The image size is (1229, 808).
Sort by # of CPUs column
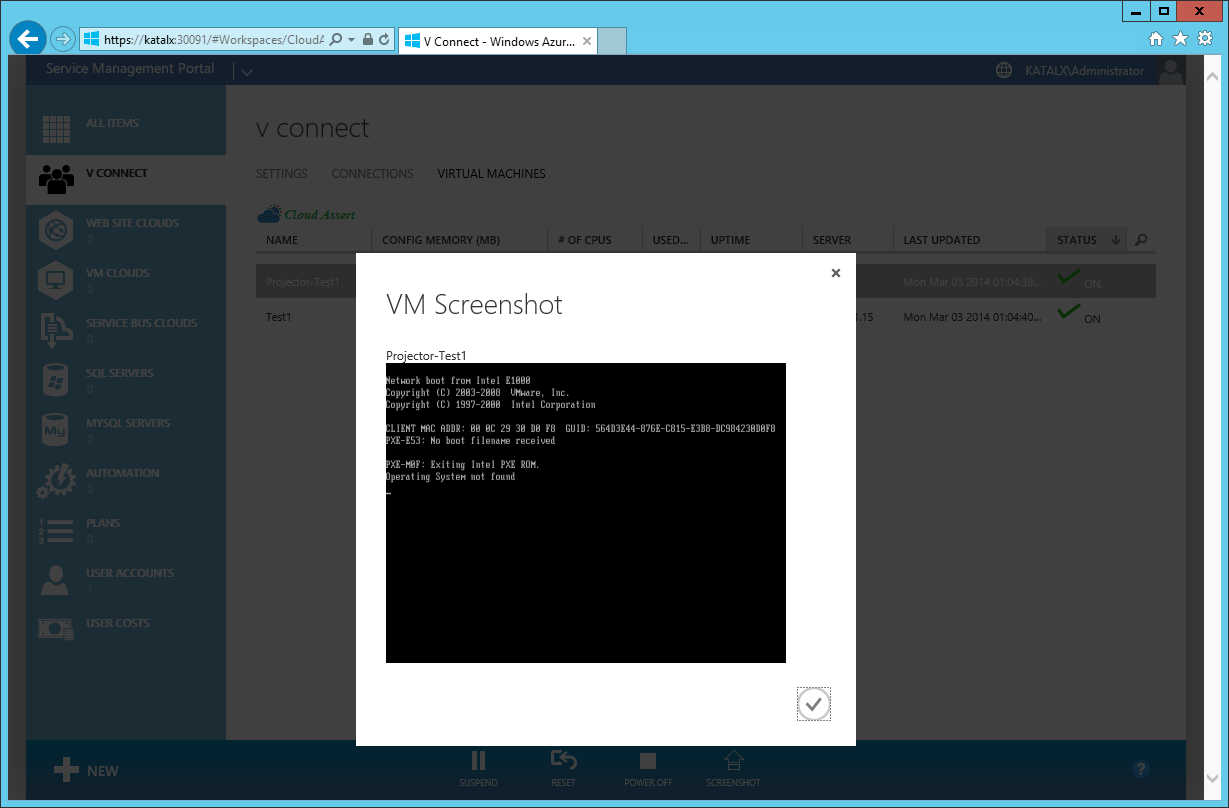(x=595, y=240)
